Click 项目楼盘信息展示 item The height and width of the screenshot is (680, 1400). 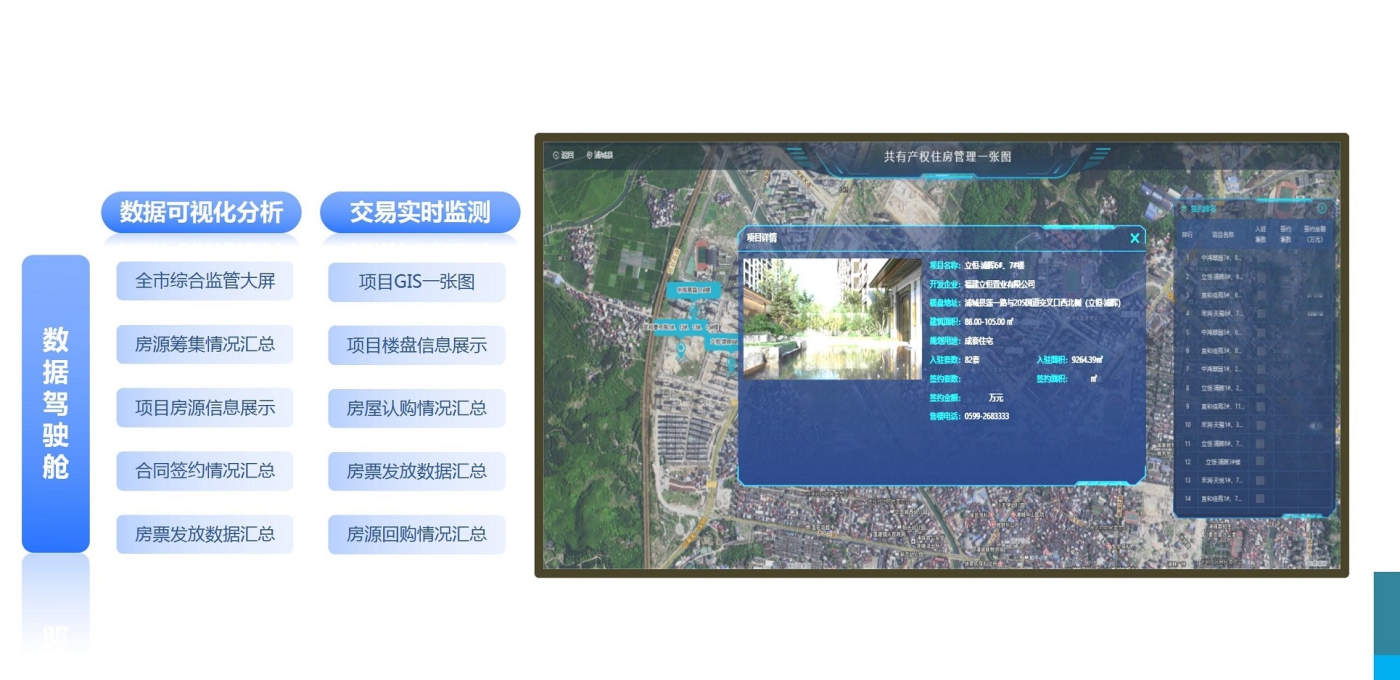(417, 345)
